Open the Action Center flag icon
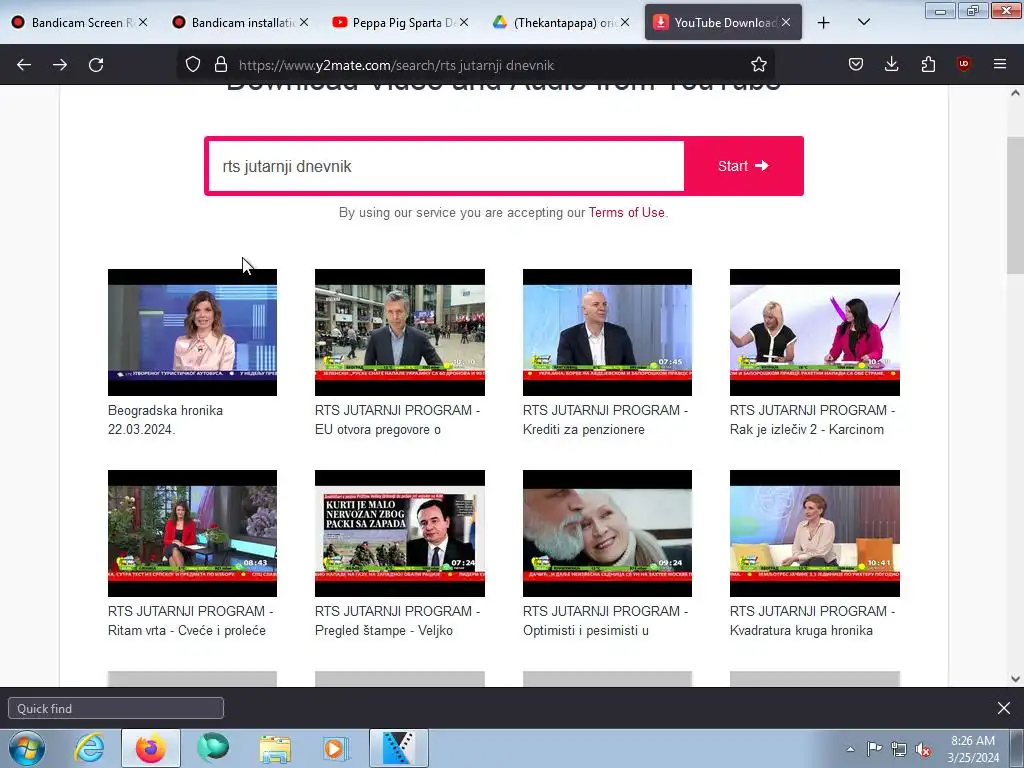The height and width of the screenshot is (768, 1024). (x=874, y=749)
